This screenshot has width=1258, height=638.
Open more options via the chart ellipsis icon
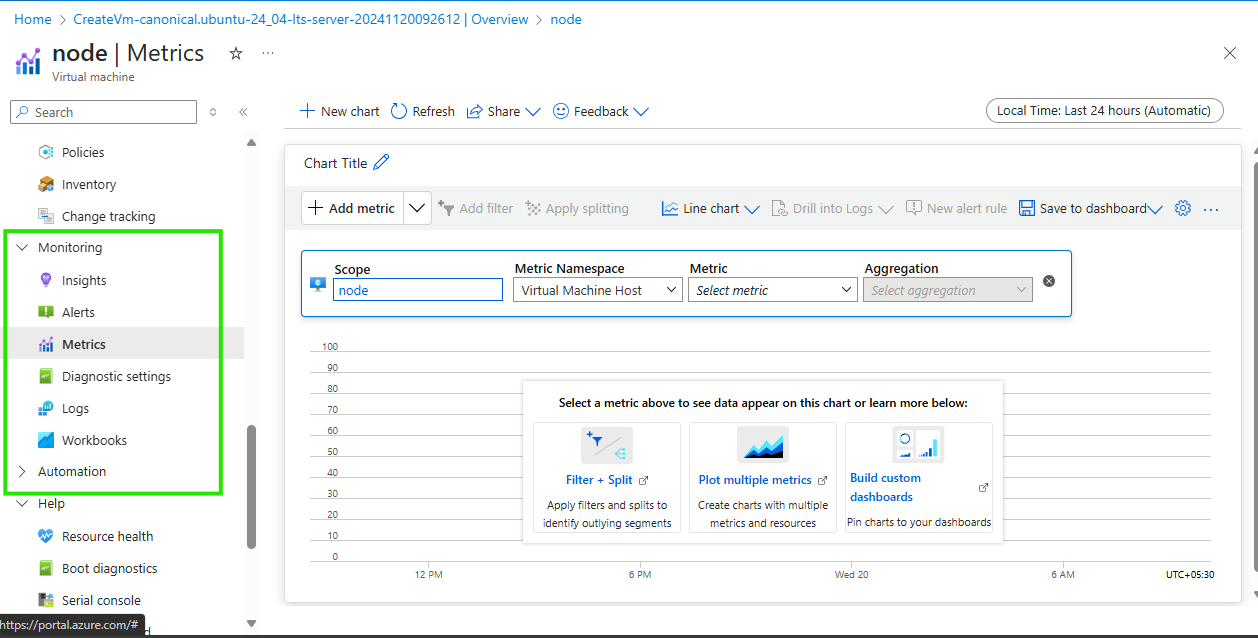1211,208
